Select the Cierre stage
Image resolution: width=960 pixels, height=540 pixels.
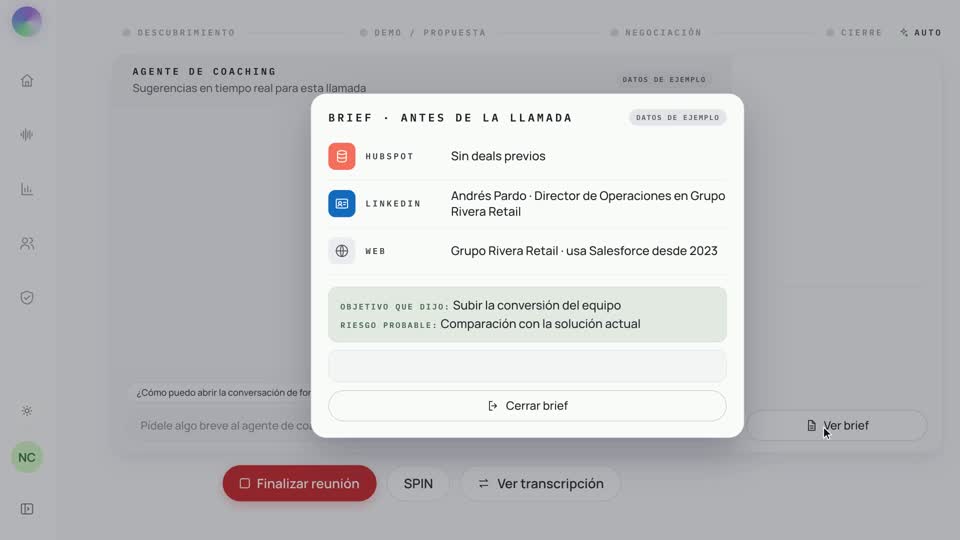(x=854, y=32)
